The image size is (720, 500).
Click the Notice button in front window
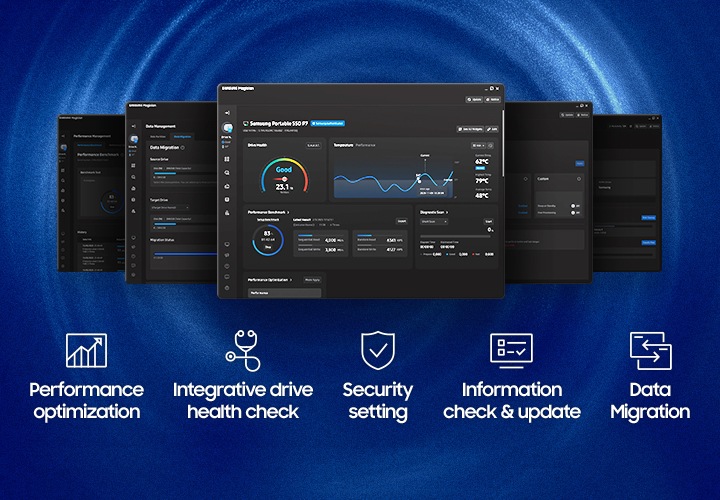pos(493,100)
